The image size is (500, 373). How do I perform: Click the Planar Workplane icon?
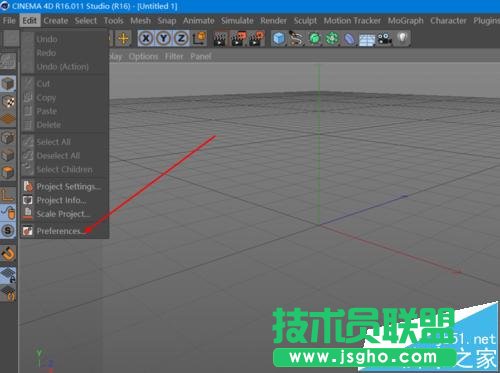[8, 293]
